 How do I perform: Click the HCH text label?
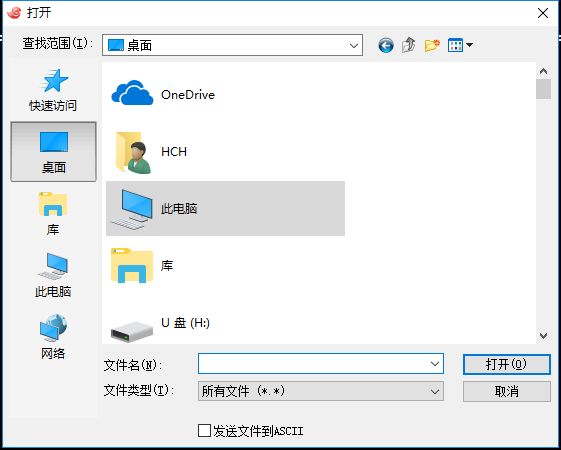(x=174, y=152)
